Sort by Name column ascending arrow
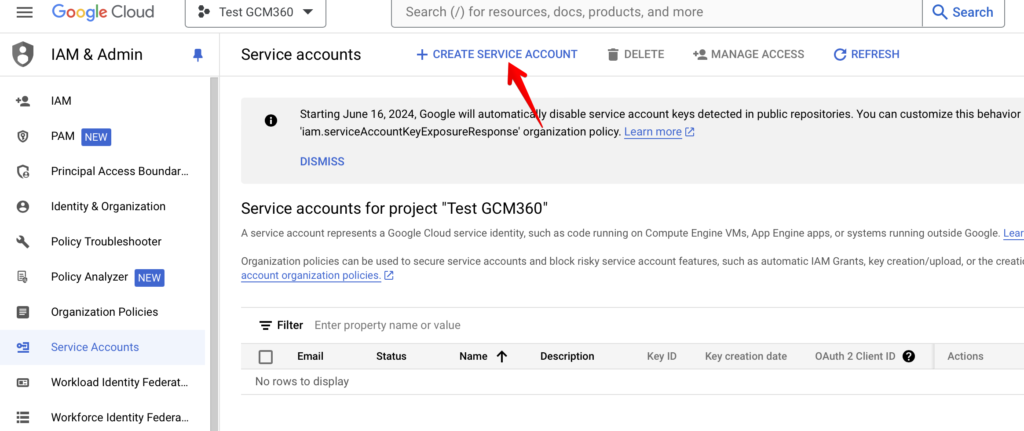Image resolution: width=1024 pixels, height=431 pixels. (501, 356)
